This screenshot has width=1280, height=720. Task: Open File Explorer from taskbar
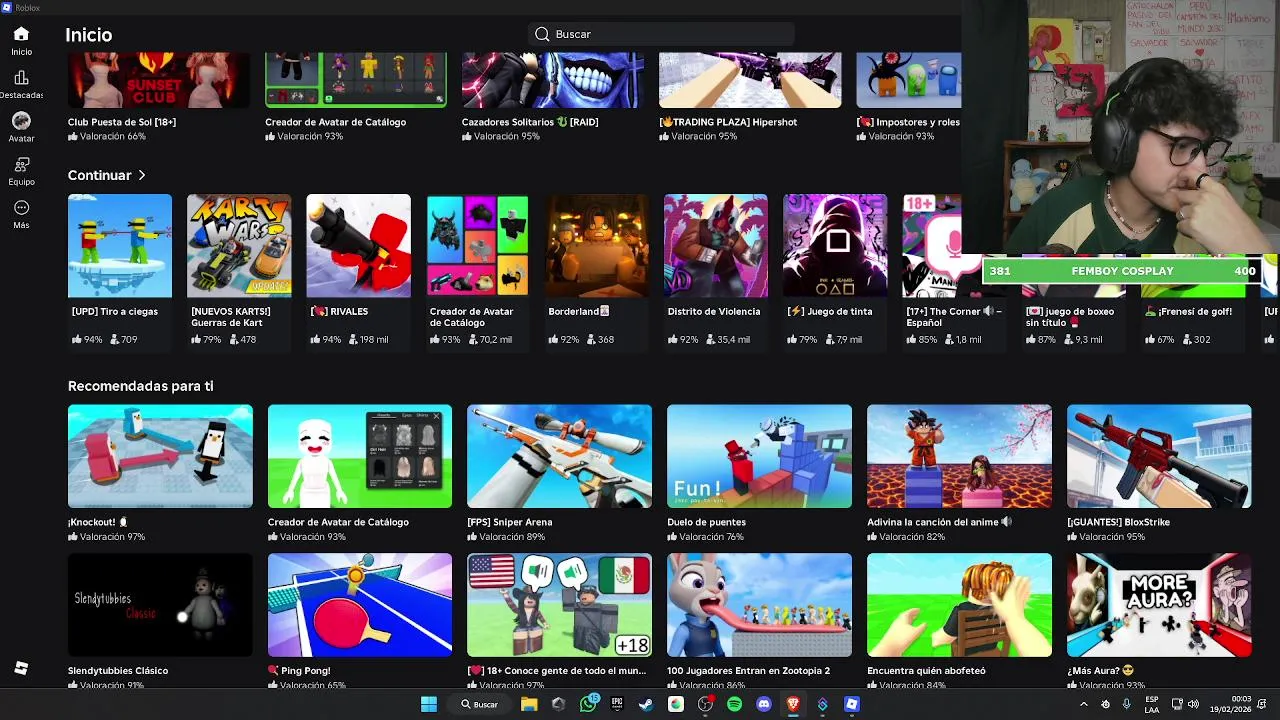(529, 704)
